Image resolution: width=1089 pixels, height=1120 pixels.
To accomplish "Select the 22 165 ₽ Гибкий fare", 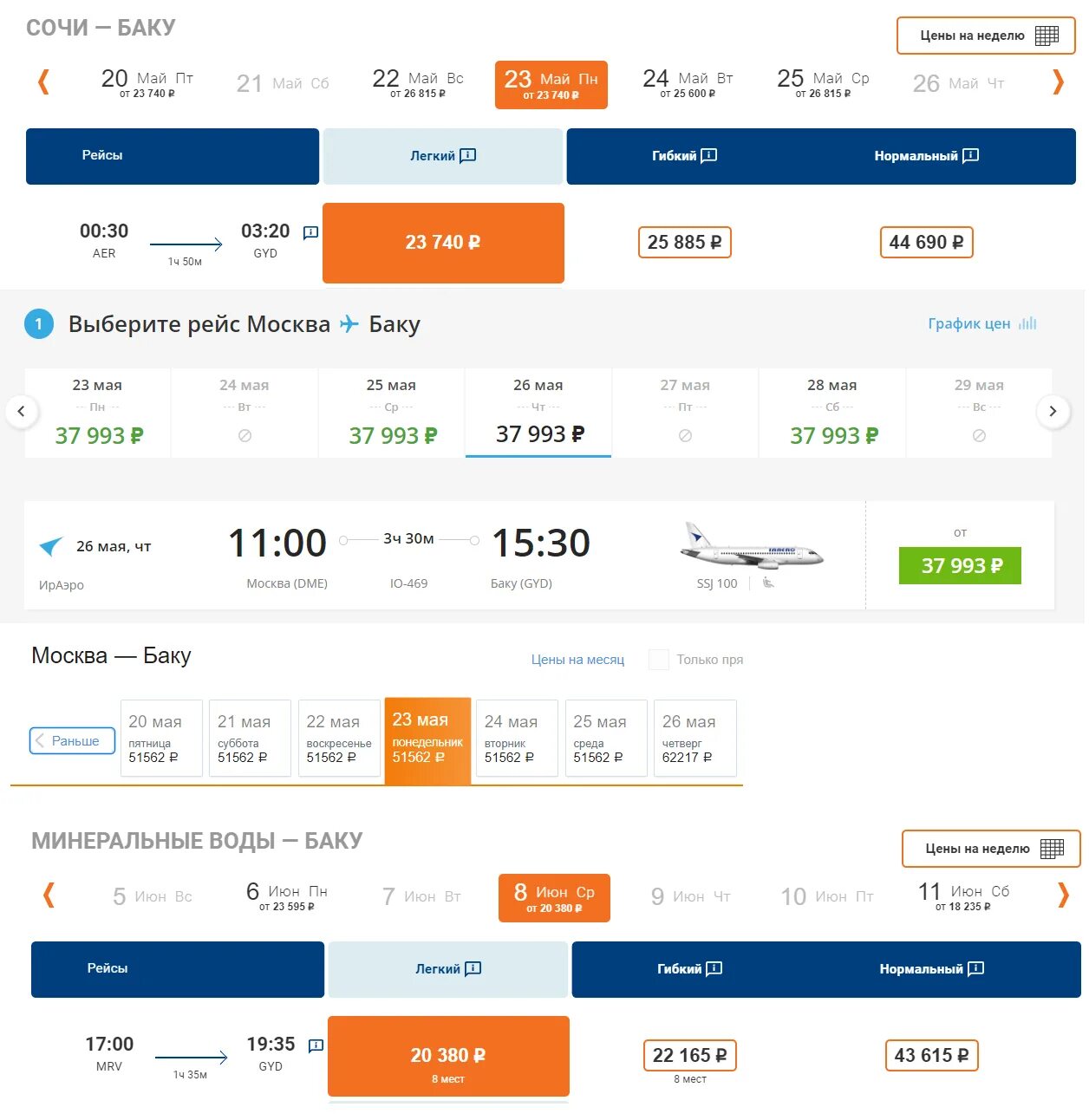I will click(689, 1055).
